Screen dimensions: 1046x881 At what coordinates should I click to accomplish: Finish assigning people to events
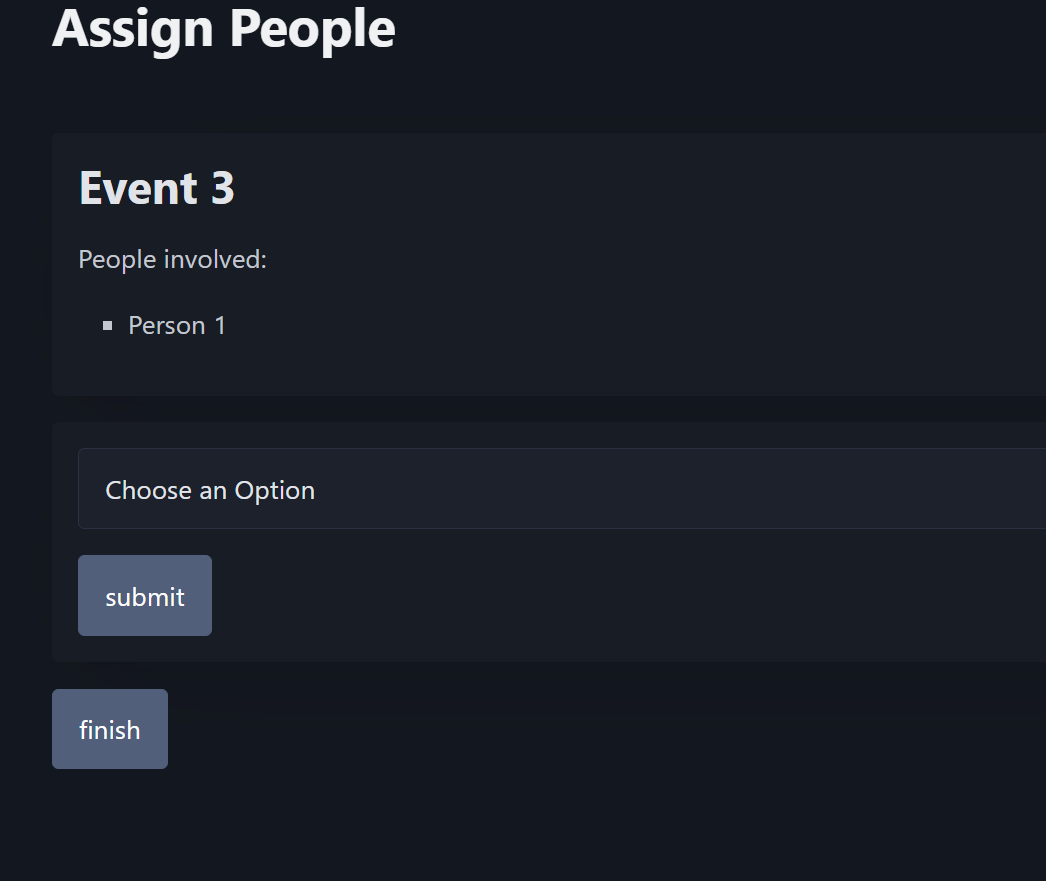click(109, 729)
